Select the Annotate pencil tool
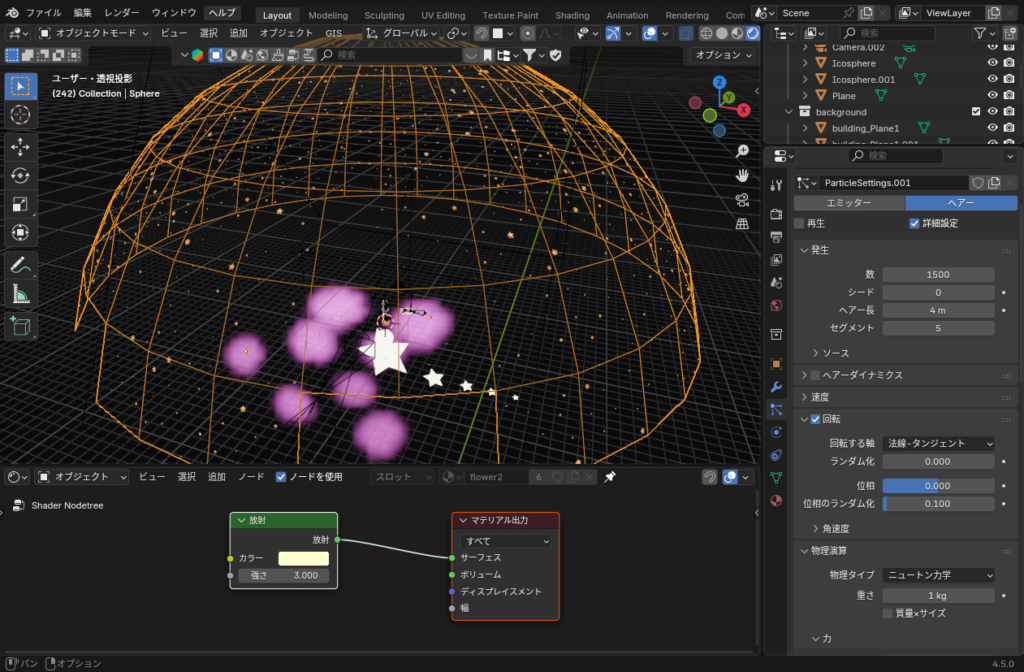Viewport: 1024px width, 672px height. click(x=20, y=266)
